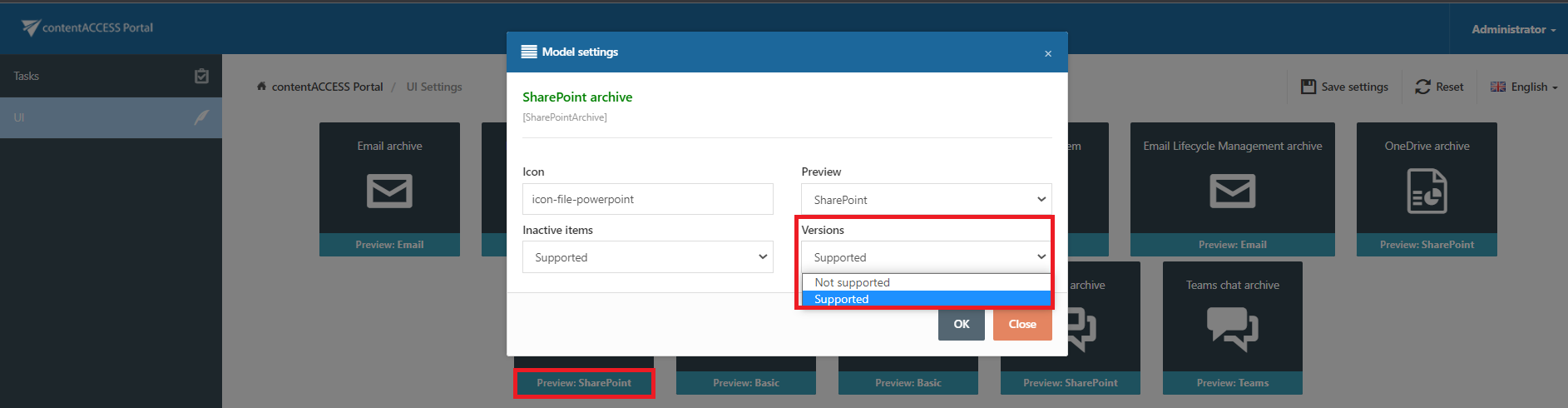Click the Email Lifecycle Management envelope icon
This screenshot has height=408, width=1568.
(1232, 191)
